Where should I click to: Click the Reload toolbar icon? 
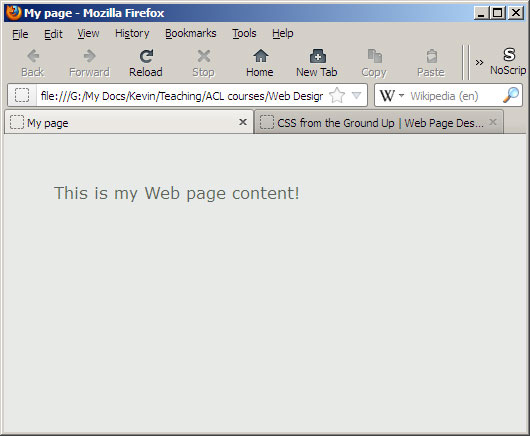(146, 56)
